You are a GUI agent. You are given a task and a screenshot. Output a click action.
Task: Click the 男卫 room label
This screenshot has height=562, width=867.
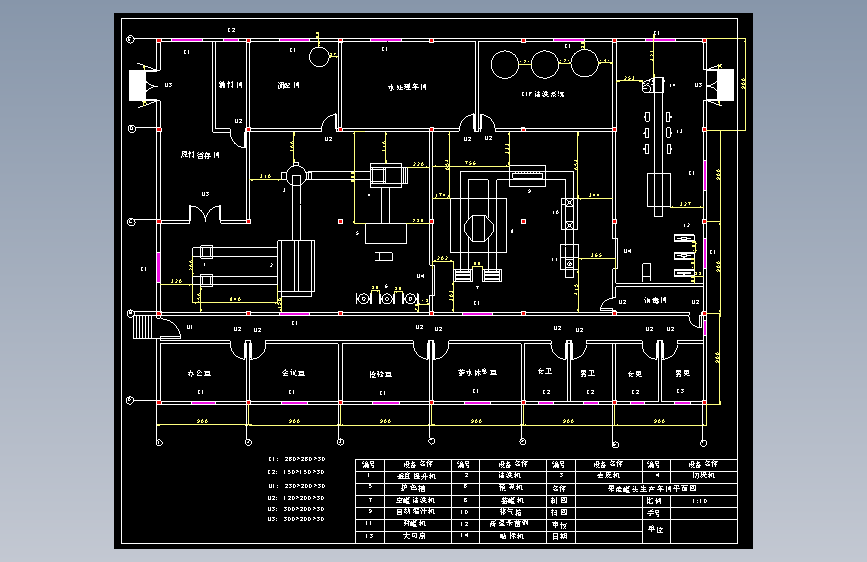[587, 373]
